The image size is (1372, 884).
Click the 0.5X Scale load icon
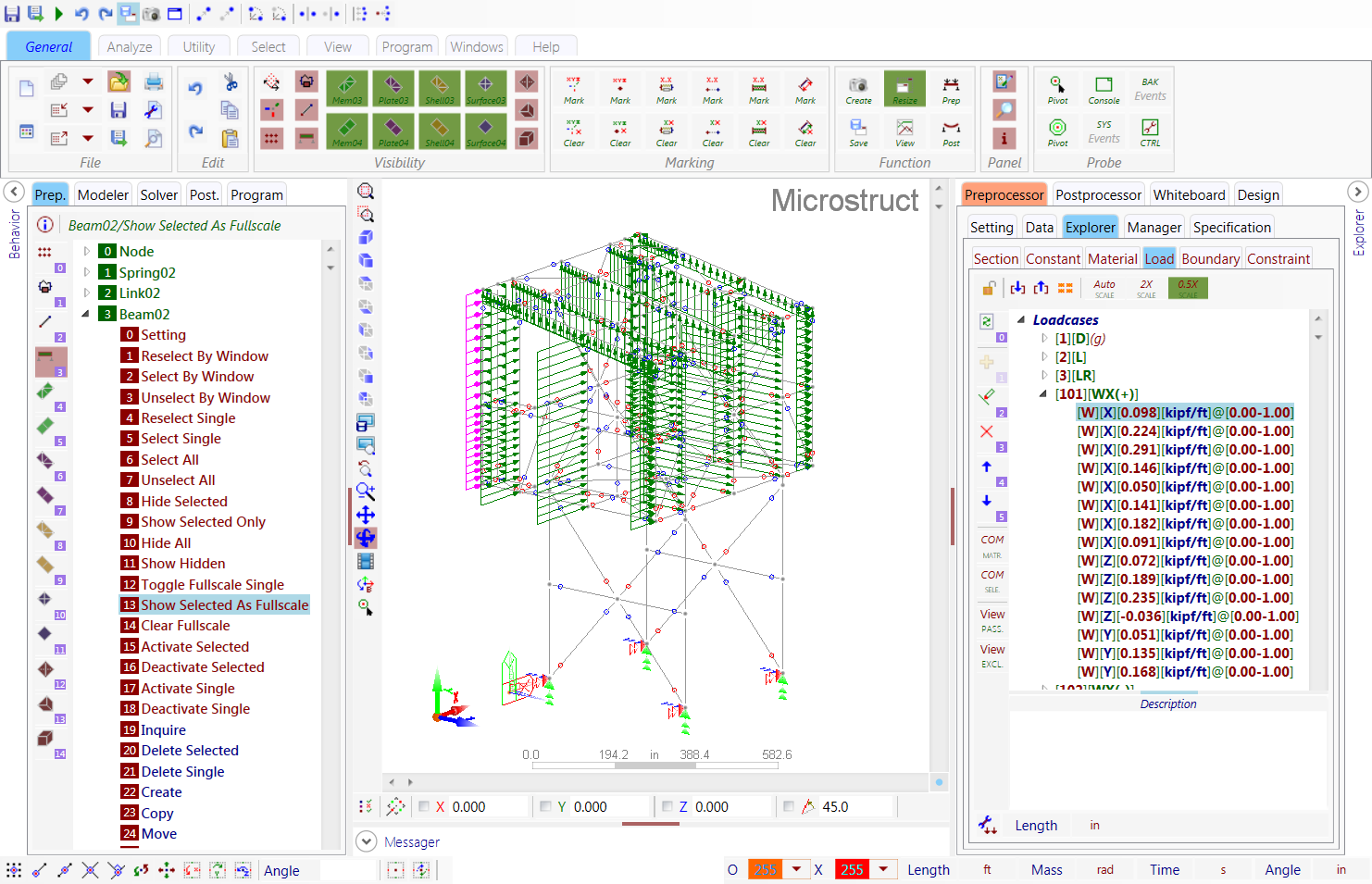(1188, 288)
